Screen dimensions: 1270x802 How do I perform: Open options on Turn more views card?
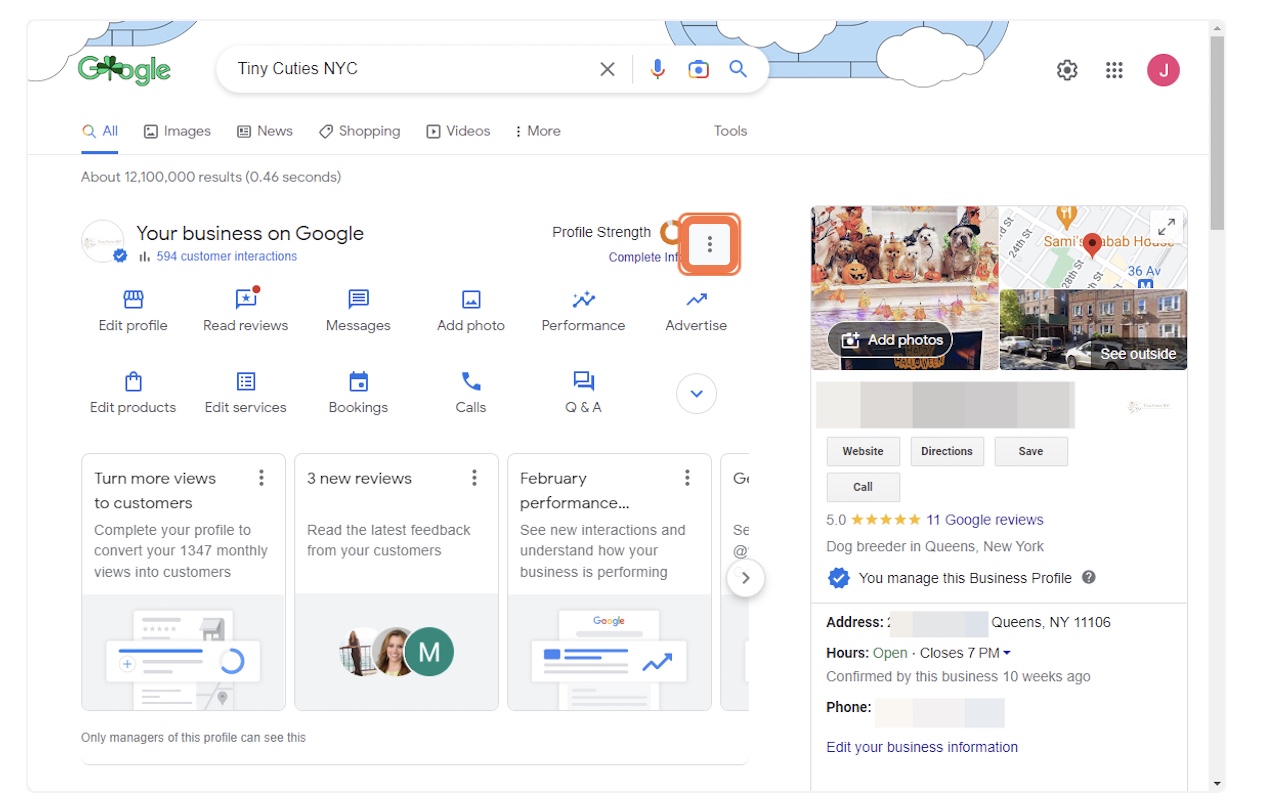[262, 478]
